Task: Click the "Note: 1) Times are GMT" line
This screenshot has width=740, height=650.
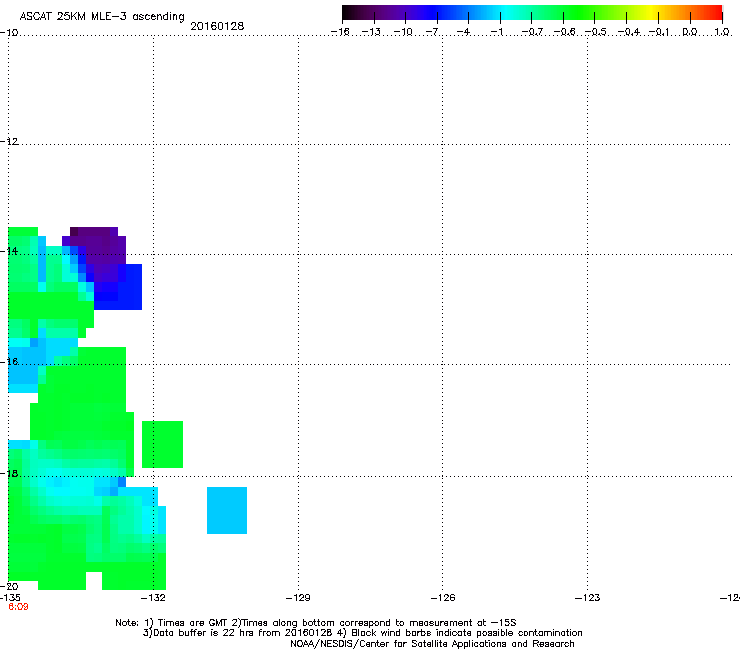Action: 316,623
